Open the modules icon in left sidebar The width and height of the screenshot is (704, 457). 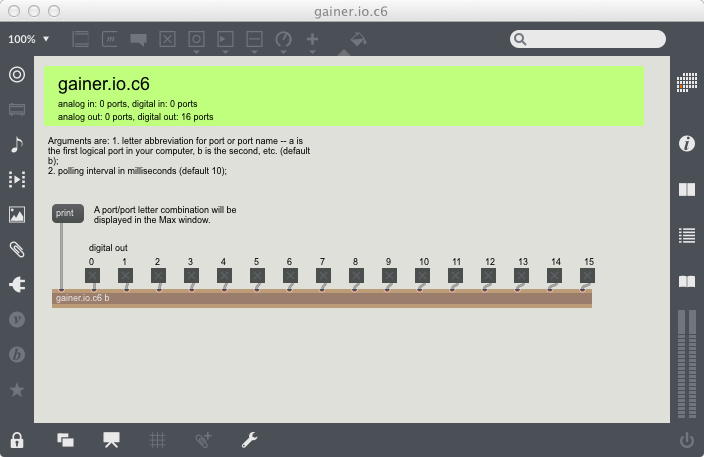tap(17, 110)
